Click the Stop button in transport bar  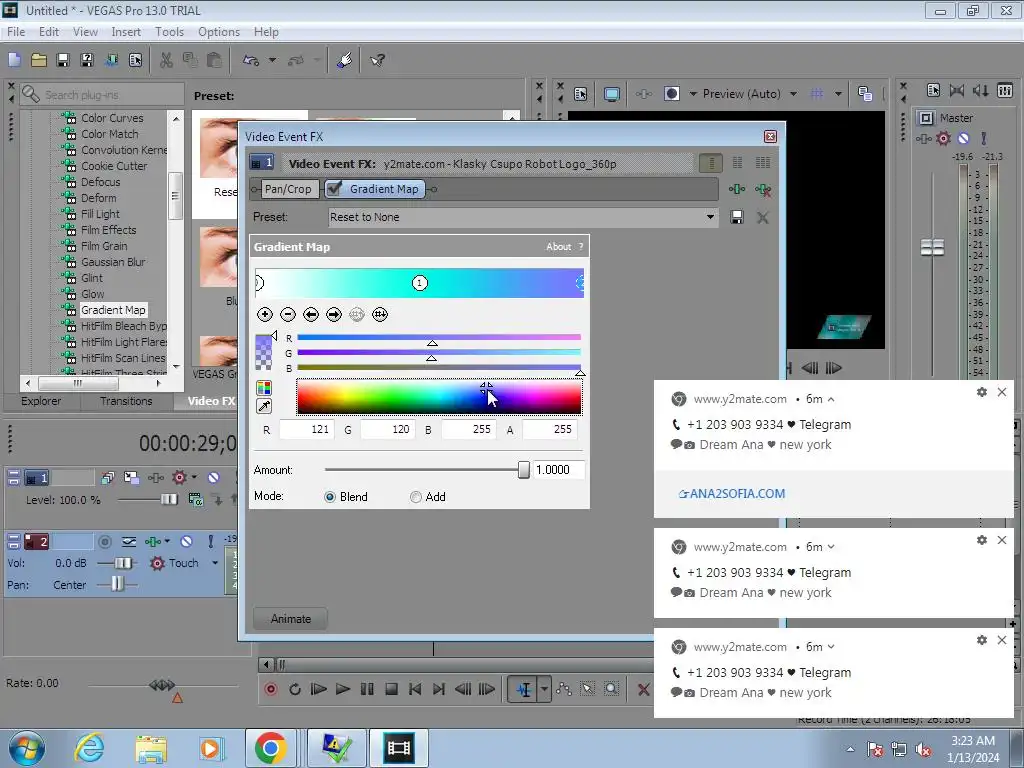[391, 689]
